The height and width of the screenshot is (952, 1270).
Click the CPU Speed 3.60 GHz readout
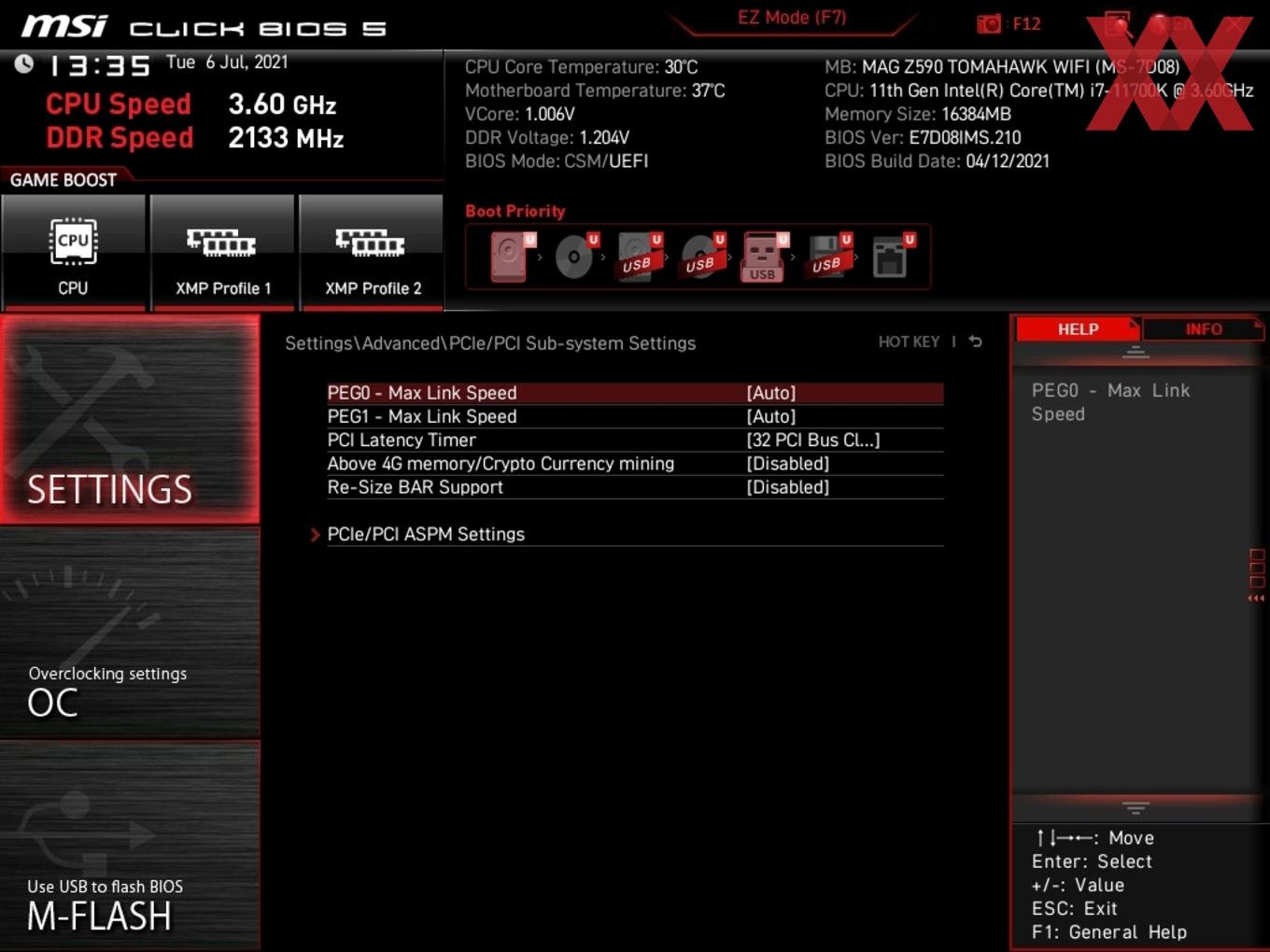pyautogui.click(x=191, y=105)
